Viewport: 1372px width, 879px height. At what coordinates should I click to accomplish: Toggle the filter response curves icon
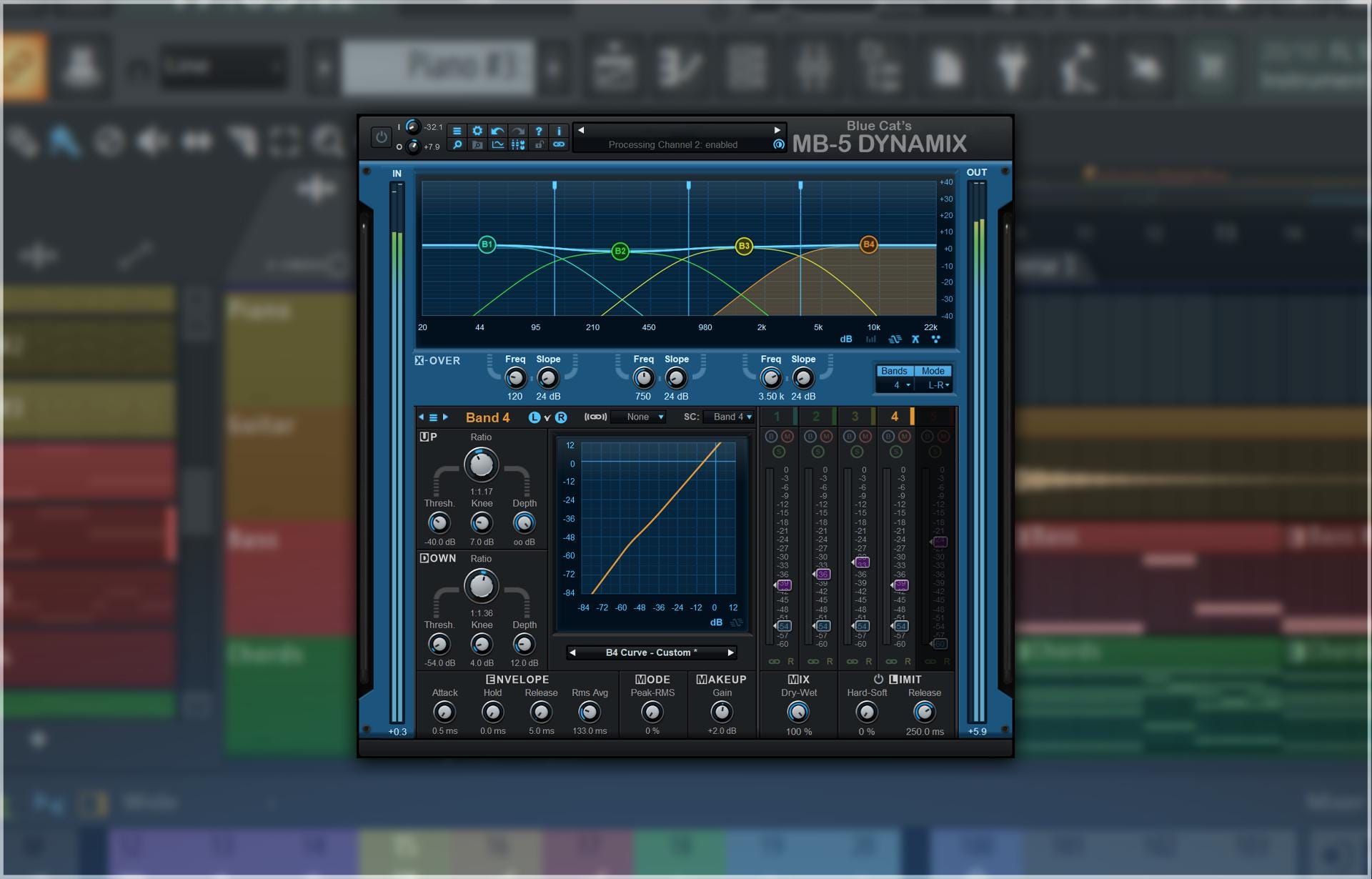pyautogui.click(x=895, y=339)
